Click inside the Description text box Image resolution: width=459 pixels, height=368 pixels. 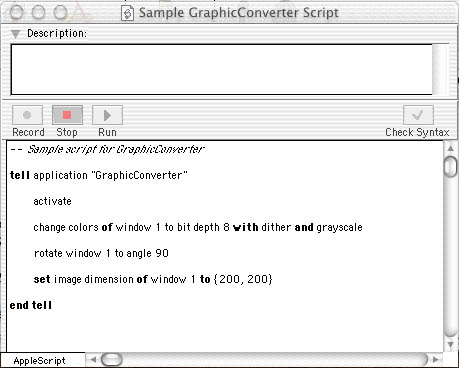pyautogui.click(x=222, y=69)
